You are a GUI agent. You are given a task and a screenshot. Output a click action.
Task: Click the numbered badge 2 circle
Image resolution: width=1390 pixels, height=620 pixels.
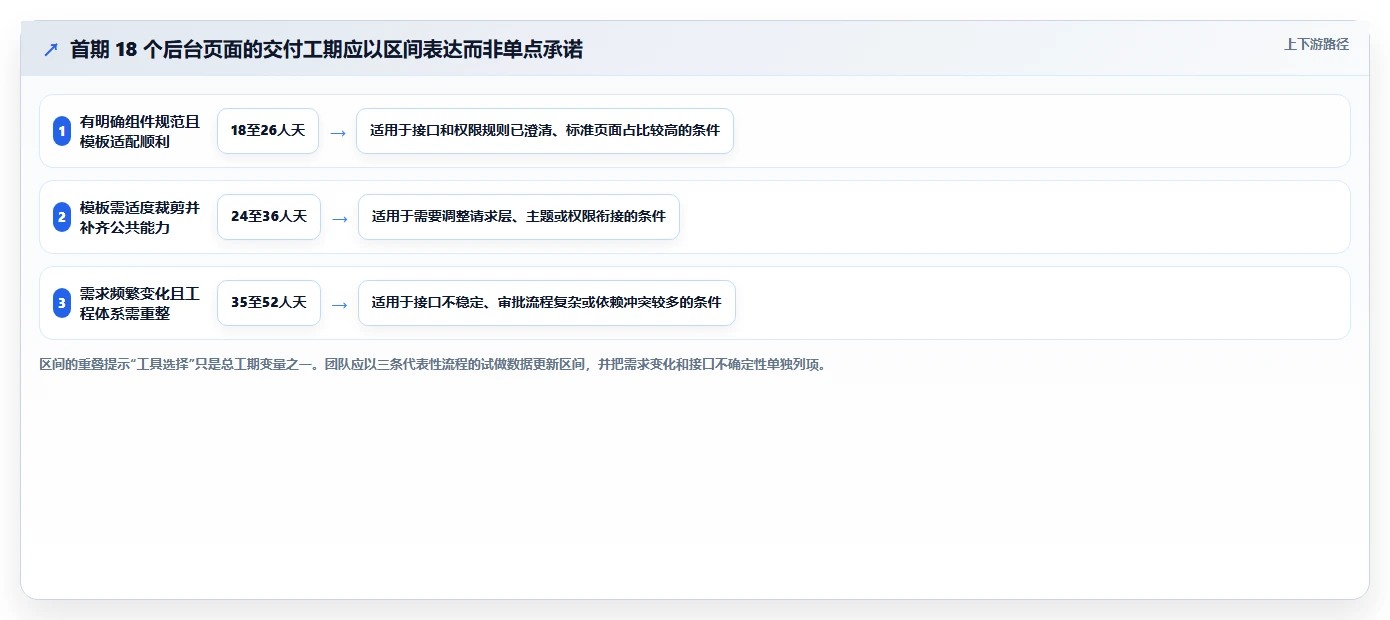[62, 217]
